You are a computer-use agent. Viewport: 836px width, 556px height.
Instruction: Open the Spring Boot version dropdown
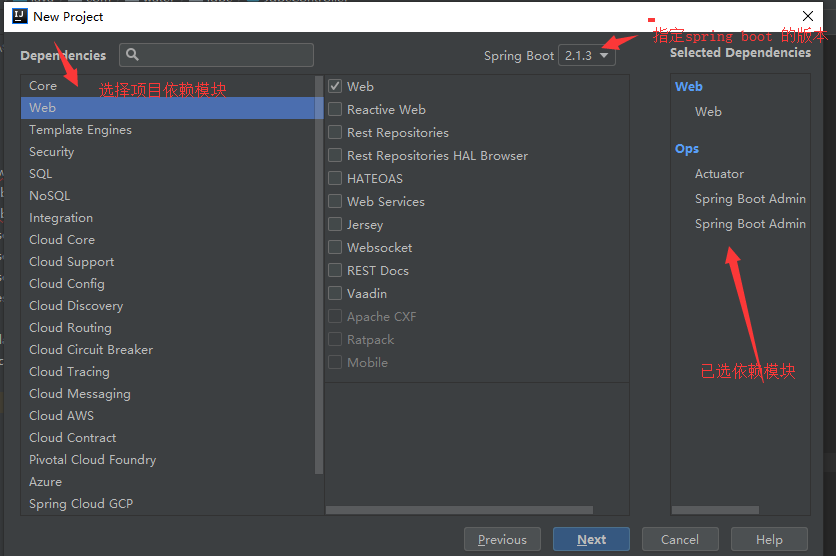(x=586, y=55)
